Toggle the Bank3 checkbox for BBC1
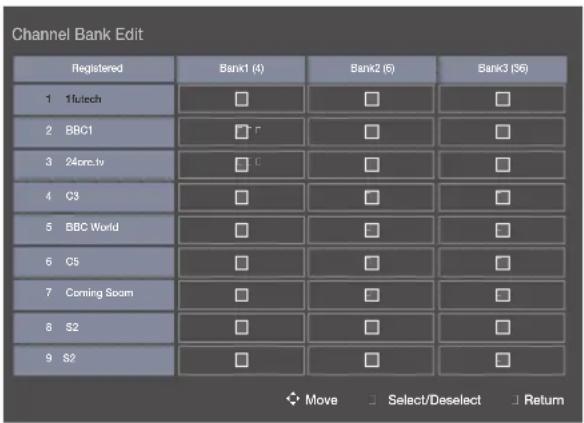Viewport: 584px width, 423px height. click(503, 132)
